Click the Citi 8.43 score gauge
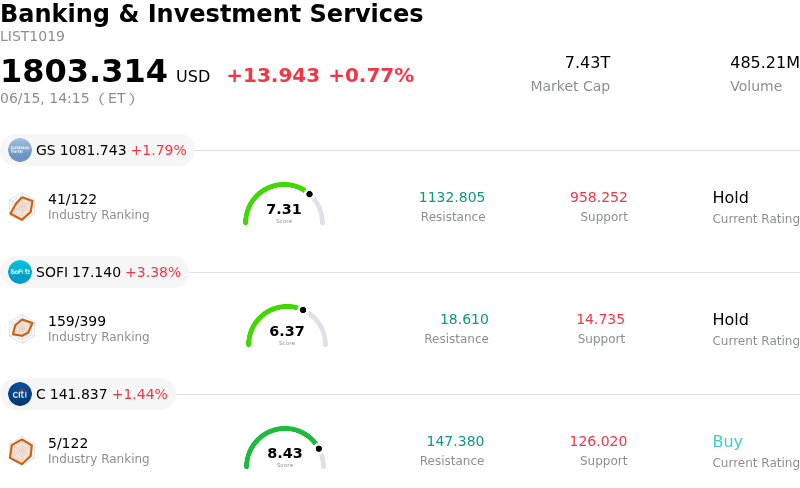800x488 pixels. click(285, 448)
